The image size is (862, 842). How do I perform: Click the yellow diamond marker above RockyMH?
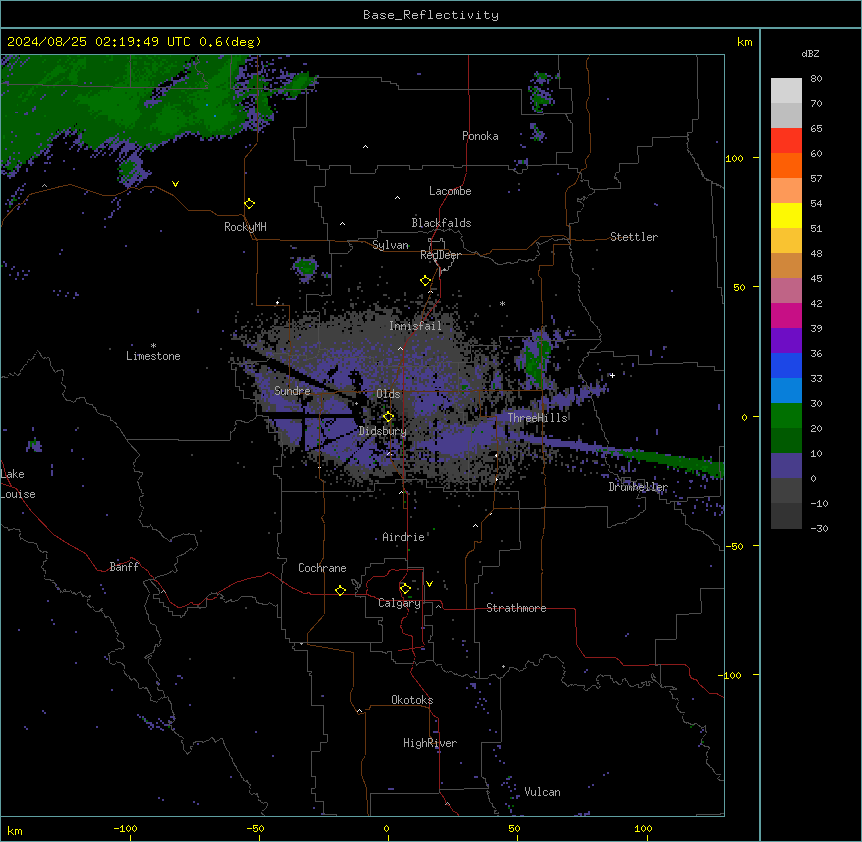coord(250,204)
